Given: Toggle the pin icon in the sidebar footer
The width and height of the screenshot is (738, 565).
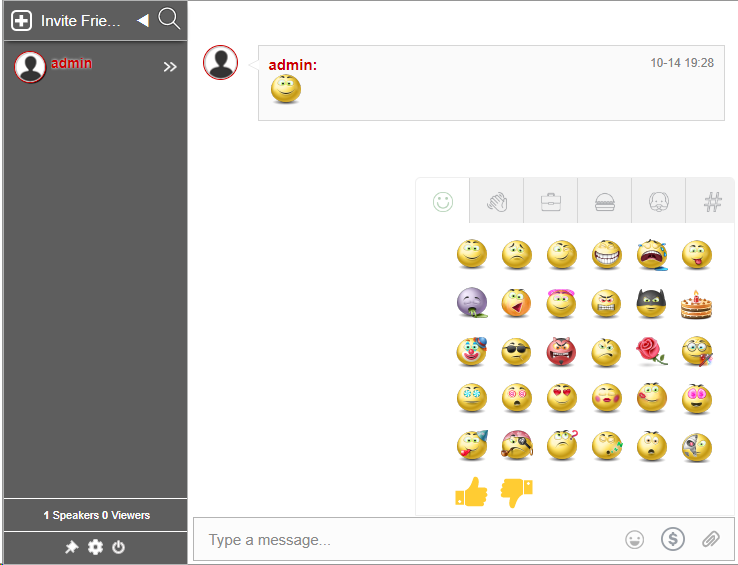Looking at the screenshot, I should (72, 547).
